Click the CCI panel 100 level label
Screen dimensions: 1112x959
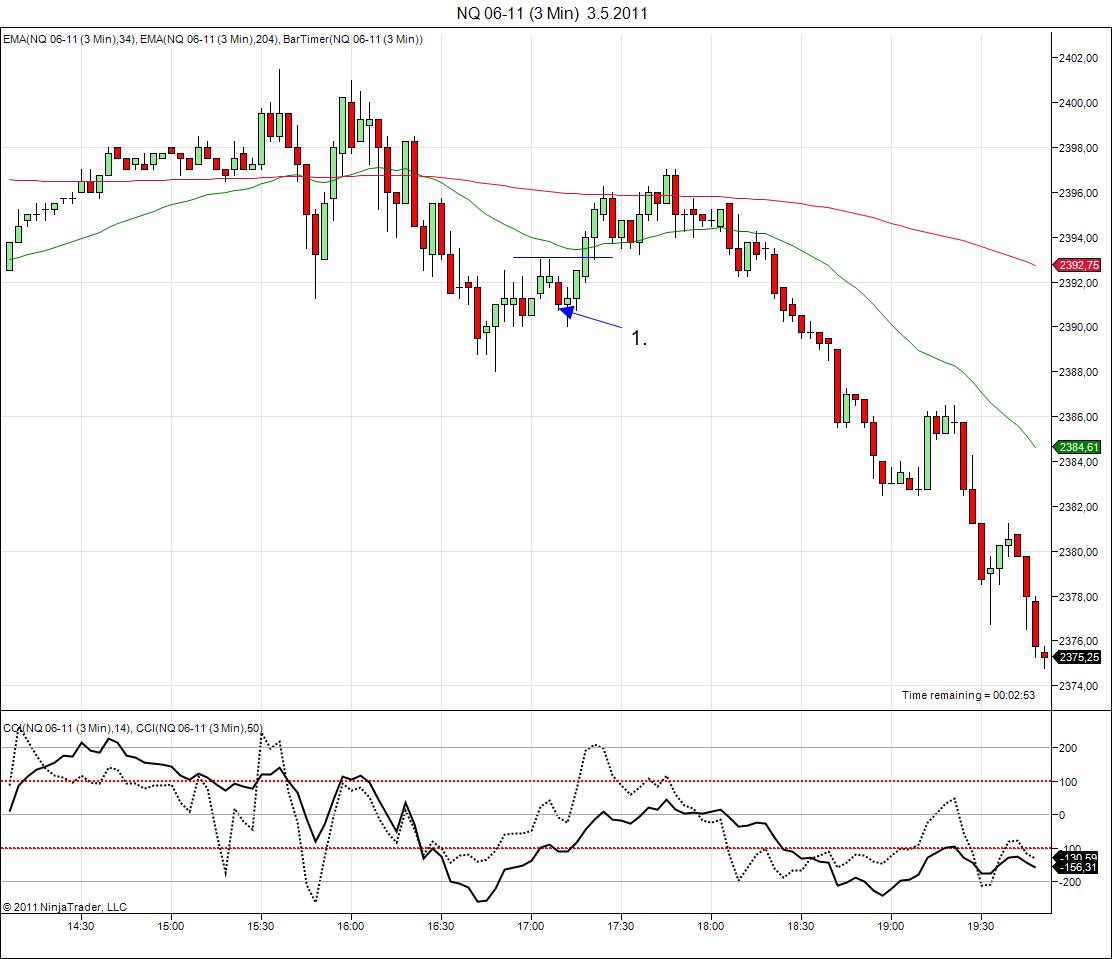1068,782
